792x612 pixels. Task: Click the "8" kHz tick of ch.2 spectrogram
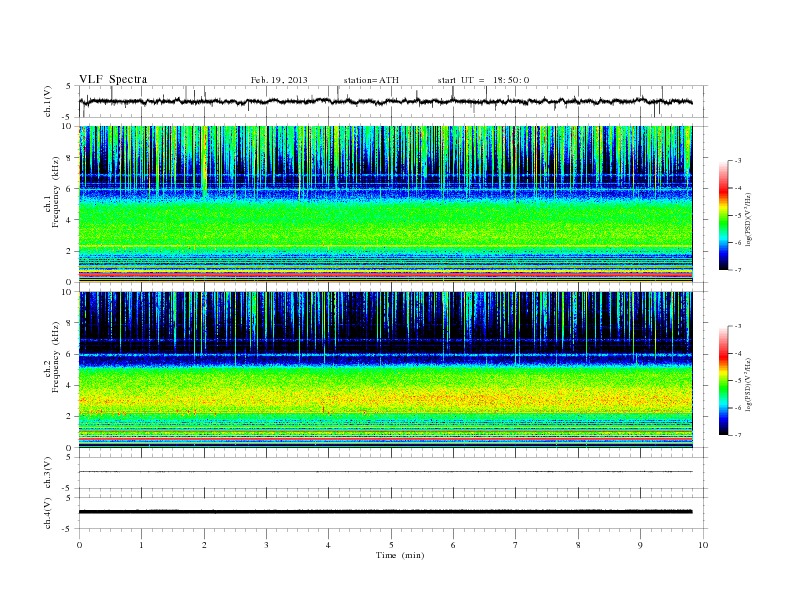[x=70, y=323]
